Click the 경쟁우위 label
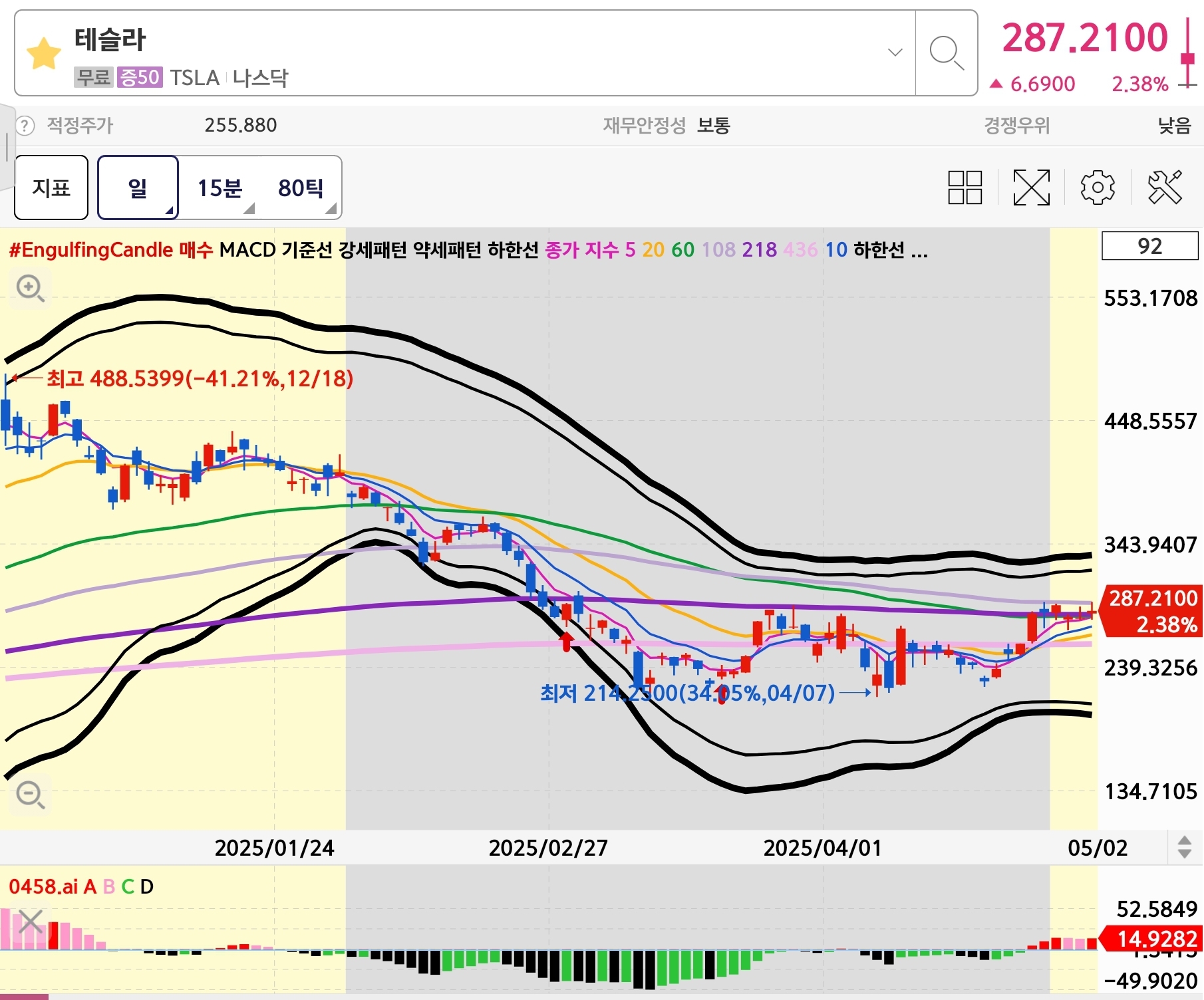Image resolution: width=1204 pixels, height=1000 pixels. pos(1016,125)
